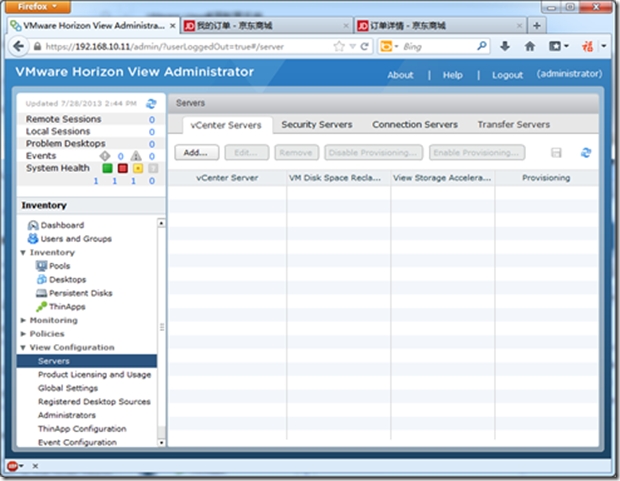Collapse the Inventory tree node
Screen dimensions: 620x481
pyautogui.click(x=23, y=252)
